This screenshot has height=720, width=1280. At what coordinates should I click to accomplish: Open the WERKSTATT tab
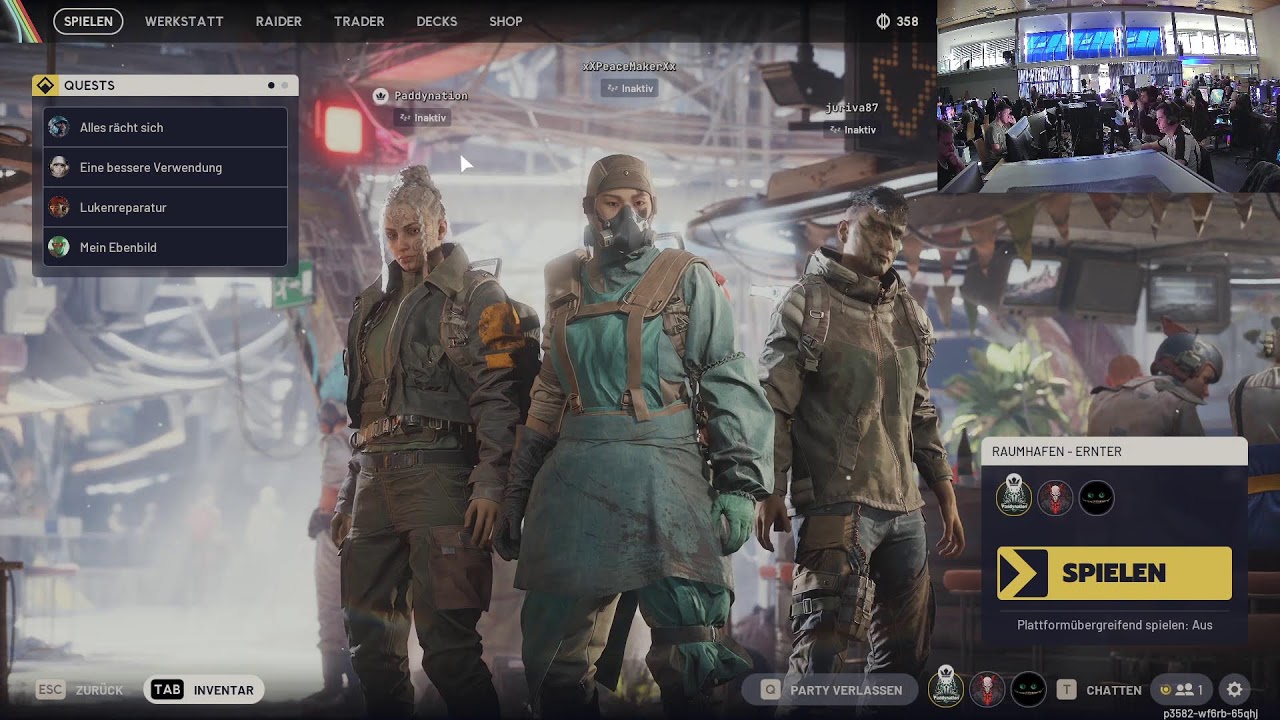(x=184, y=21)
